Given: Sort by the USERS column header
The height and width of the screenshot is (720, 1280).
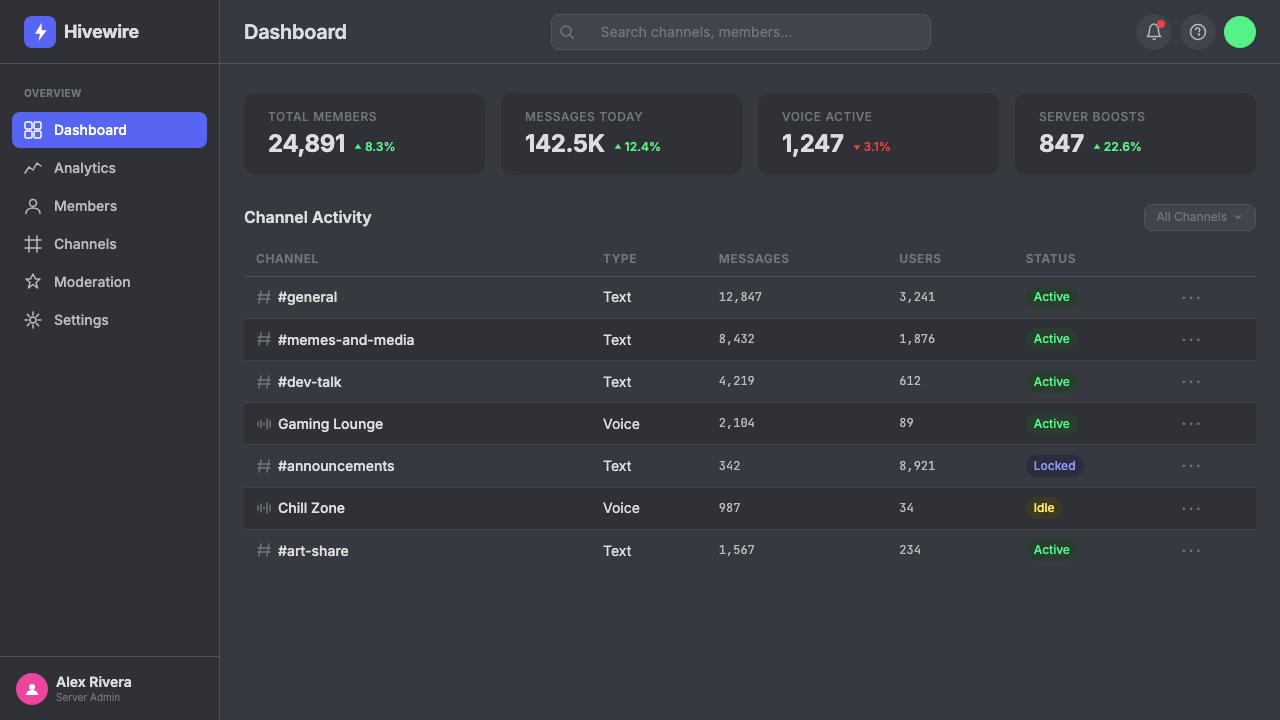Looking at the screenshot, I should coord(920,259).
